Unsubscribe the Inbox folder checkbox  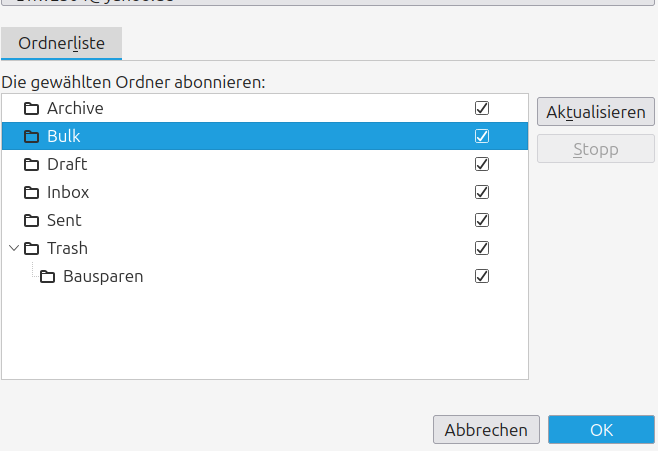[x=482, y=192]
